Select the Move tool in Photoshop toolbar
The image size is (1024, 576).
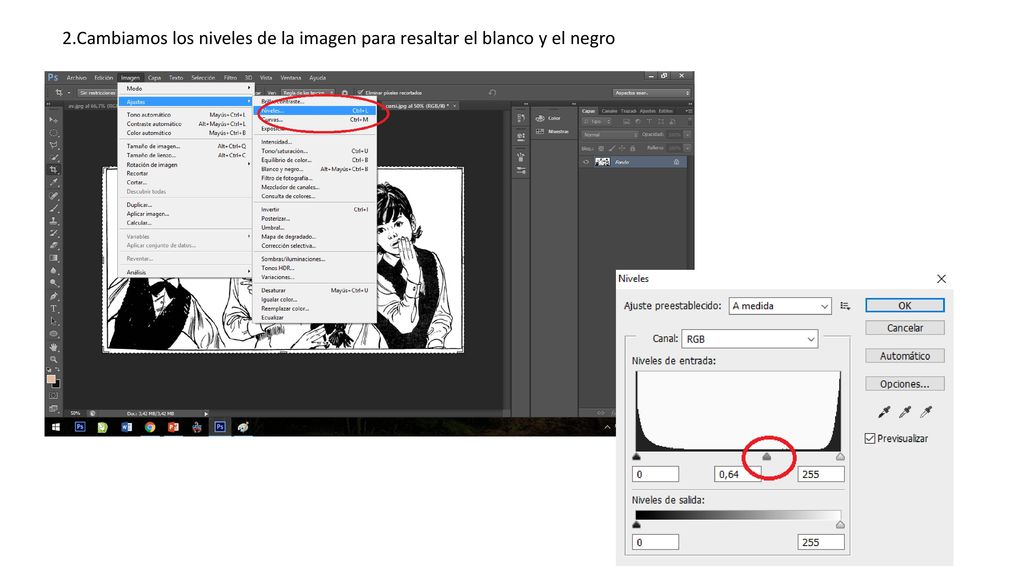(x=54, y=120)
